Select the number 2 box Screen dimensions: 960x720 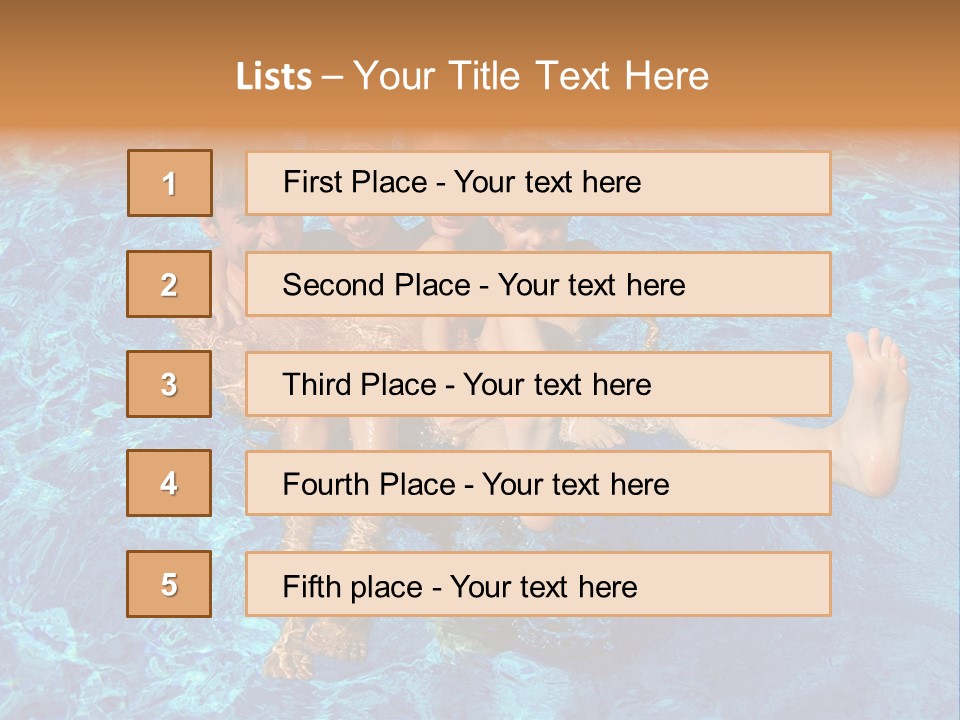(x=169, y=284)
